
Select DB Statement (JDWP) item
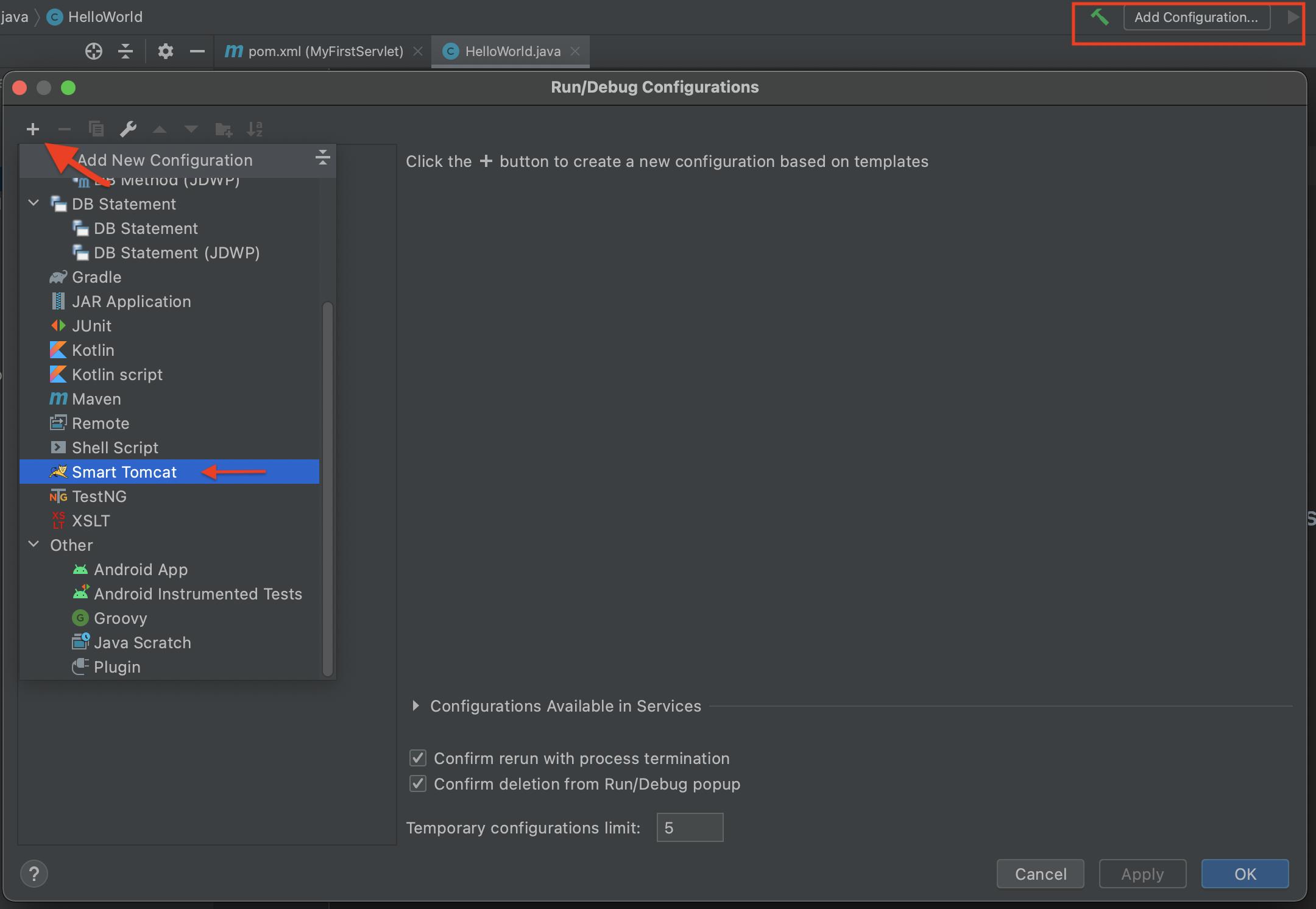pyautogui.click(x=169, y=253)
